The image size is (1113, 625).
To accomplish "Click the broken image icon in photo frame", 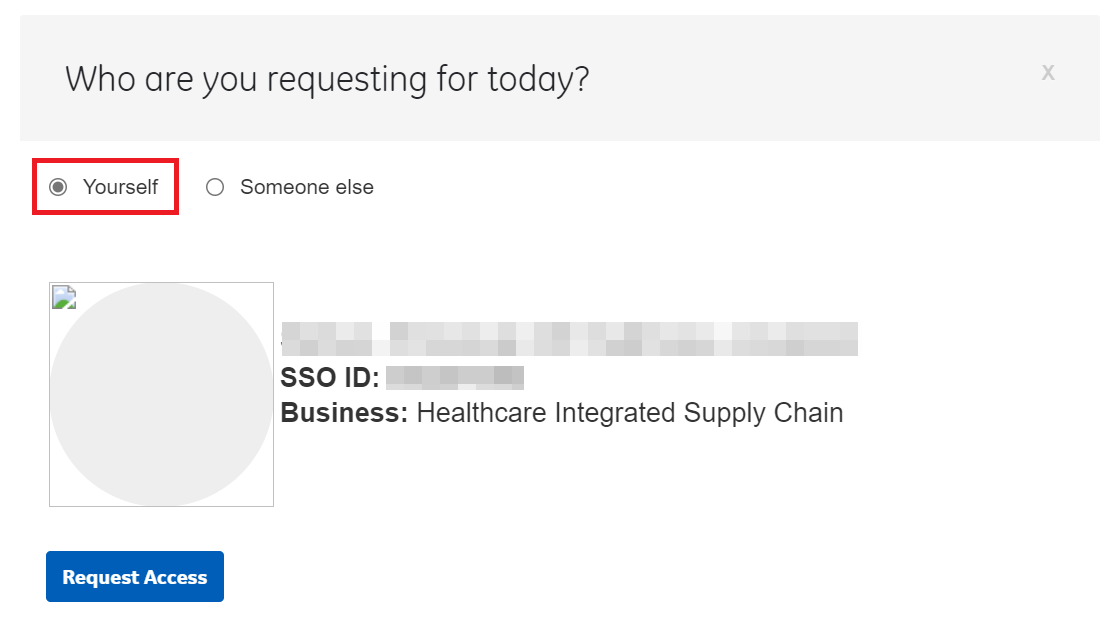I will [x=63, y=296].
